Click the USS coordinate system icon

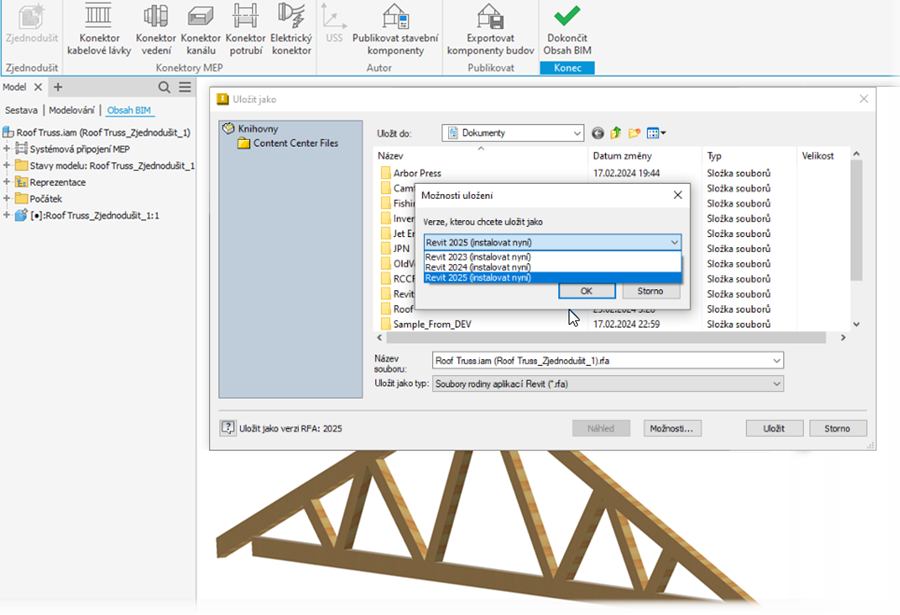pos(333,24)
